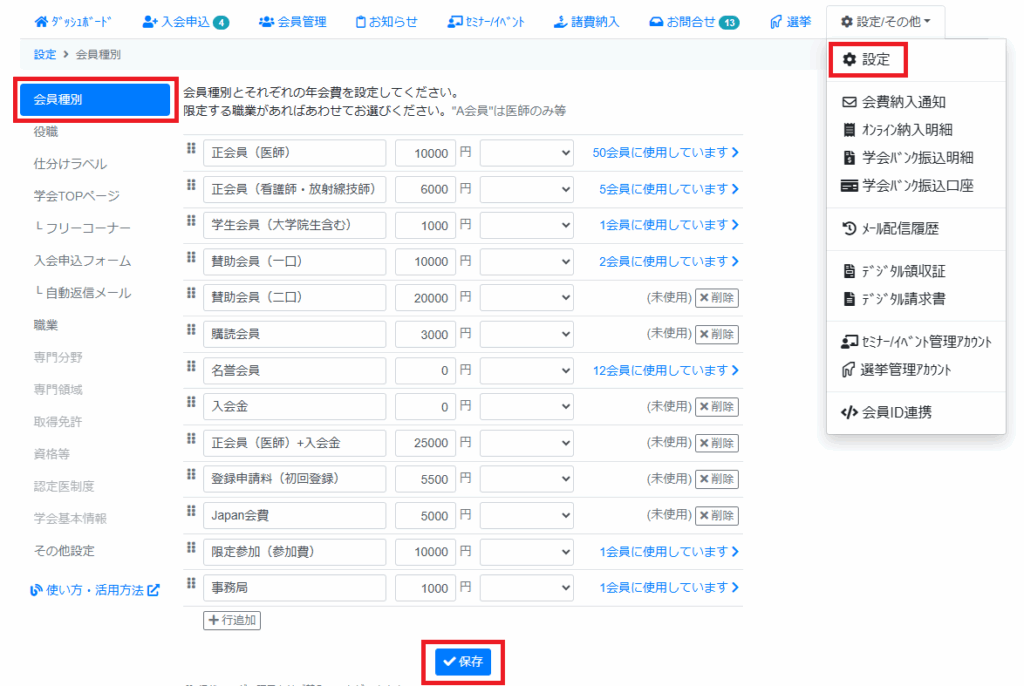1024x686 pixels.
Task: Collapse the 設定/その他 dropdown menu
Action: click(x=885, y=21)
